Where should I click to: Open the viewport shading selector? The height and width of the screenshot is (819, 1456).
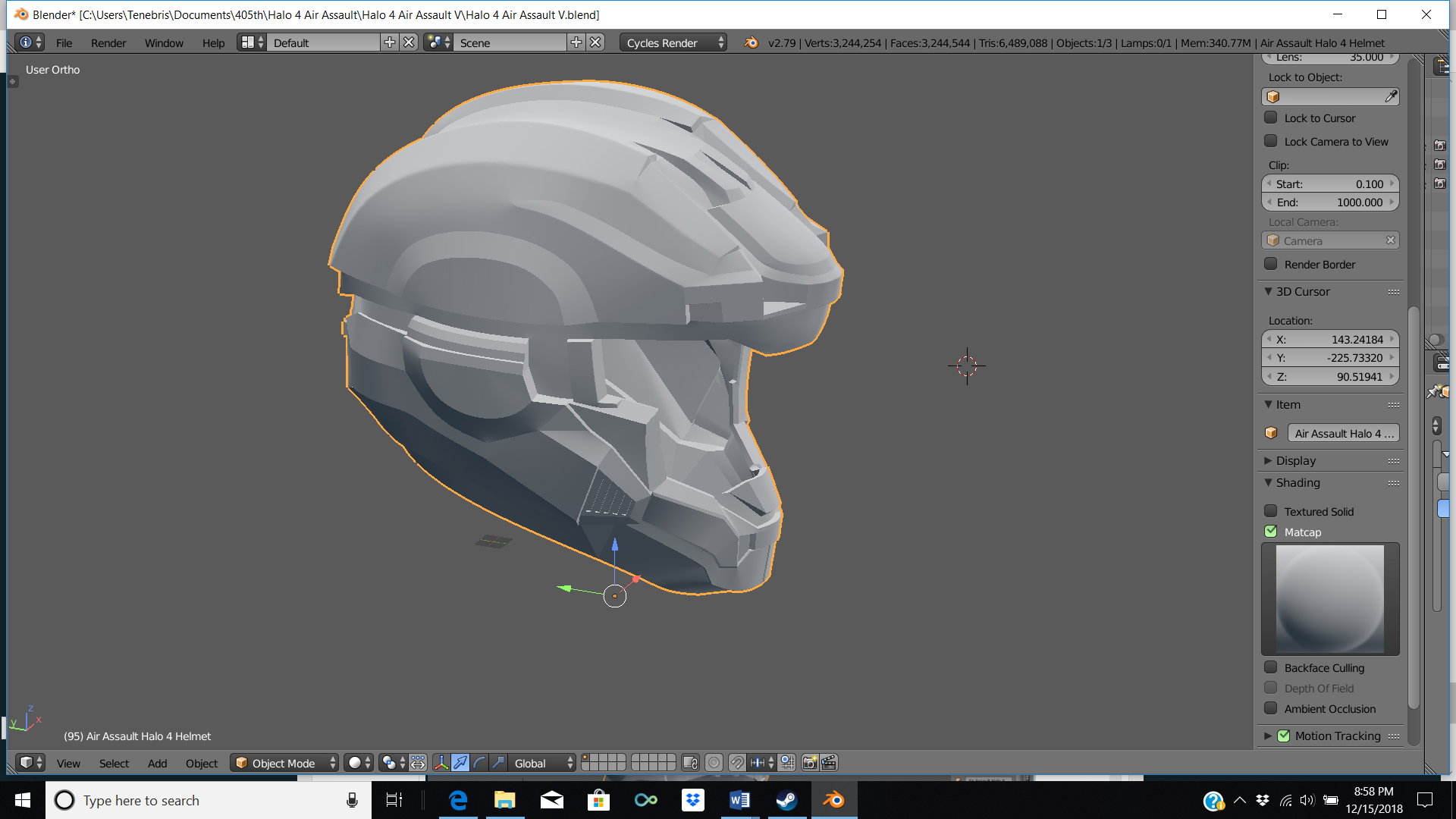pos(358,763)
